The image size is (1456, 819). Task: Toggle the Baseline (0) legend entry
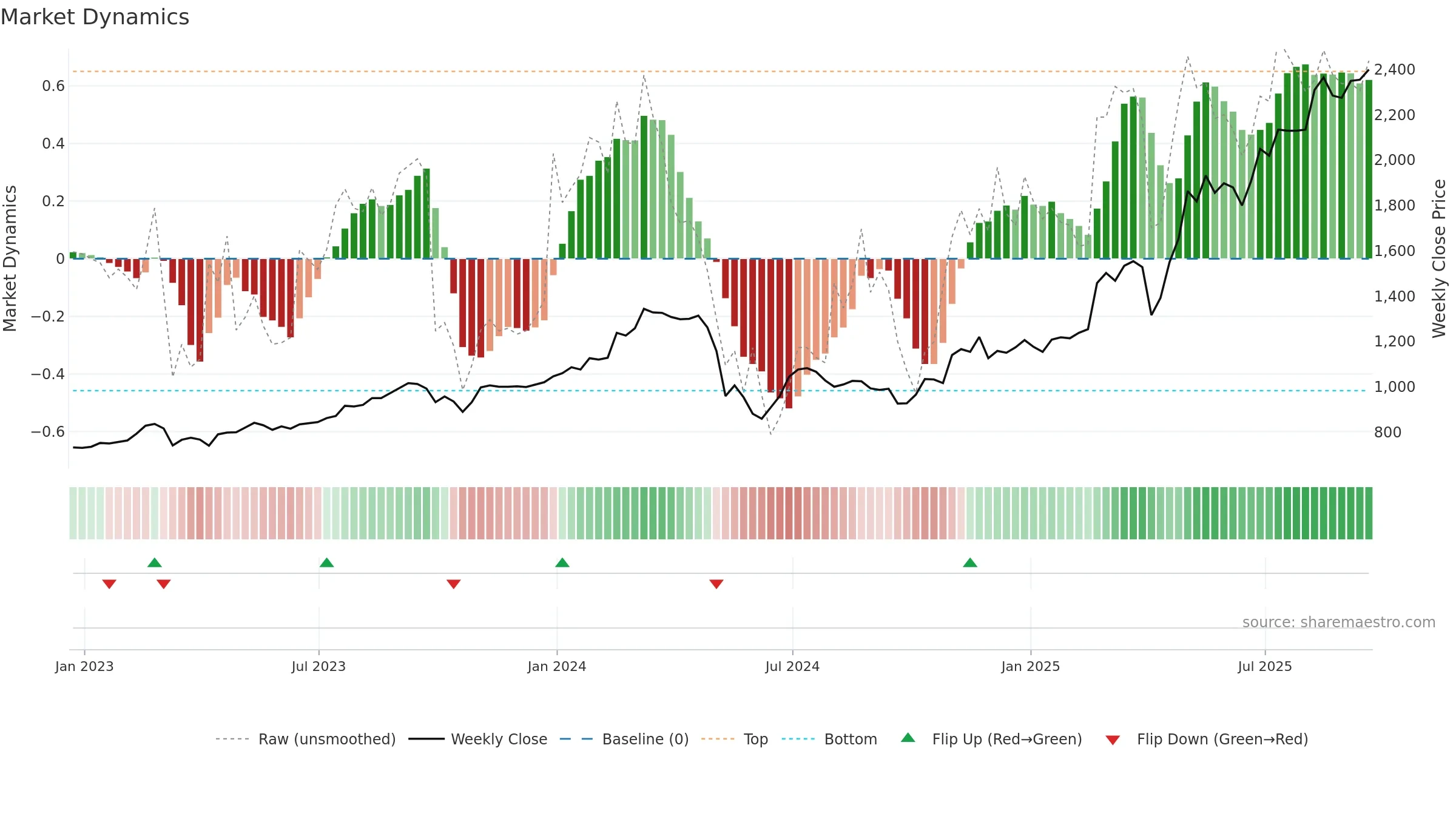pos(624,739)
